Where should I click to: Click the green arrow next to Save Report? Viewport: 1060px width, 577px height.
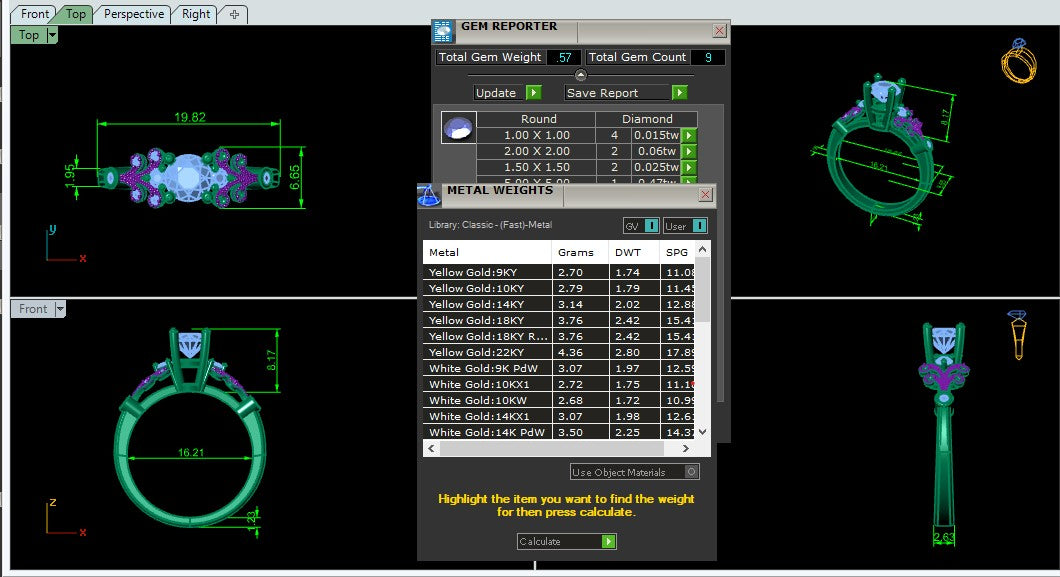coord(679,93)
